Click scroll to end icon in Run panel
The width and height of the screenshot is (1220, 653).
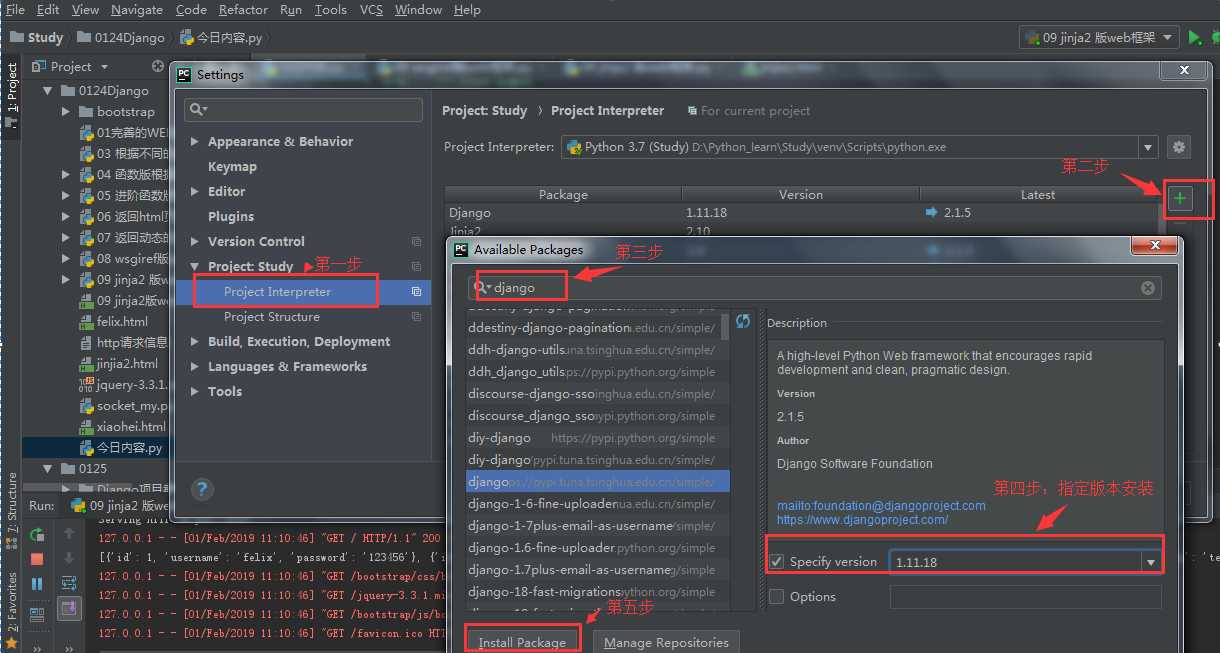pos(69,607)
